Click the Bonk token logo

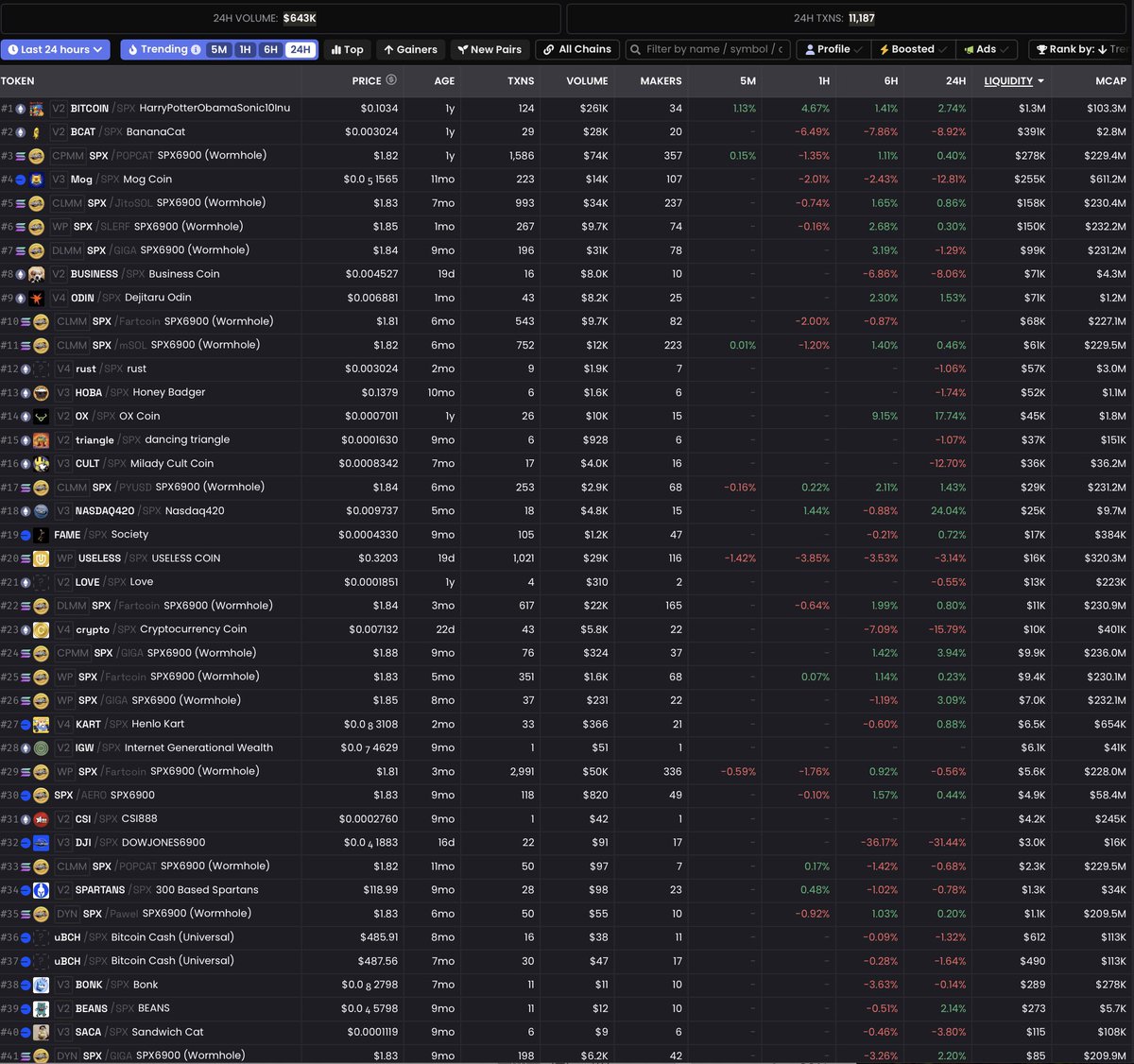41,985
